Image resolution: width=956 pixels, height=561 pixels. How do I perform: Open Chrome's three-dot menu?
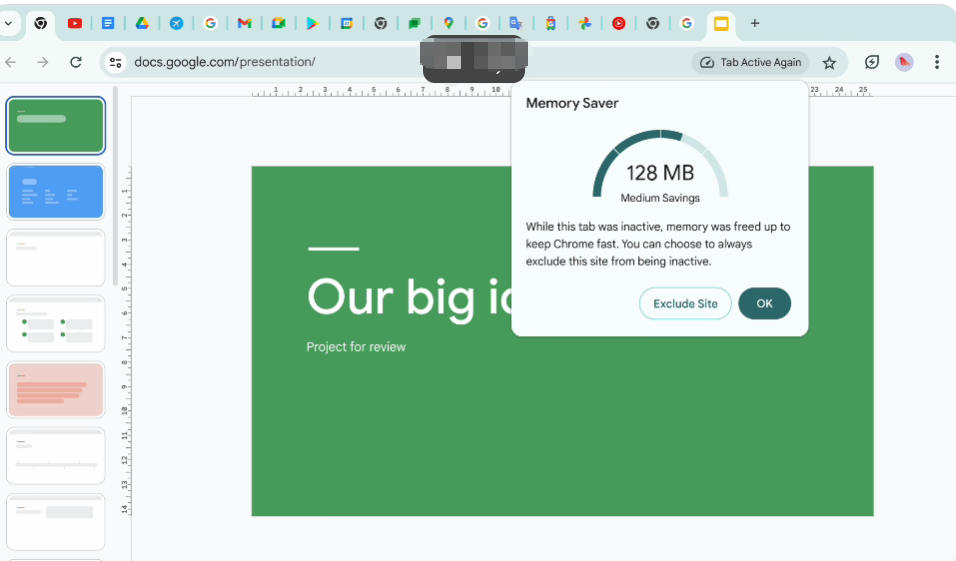pyautogui.click(x=936, y=62)
